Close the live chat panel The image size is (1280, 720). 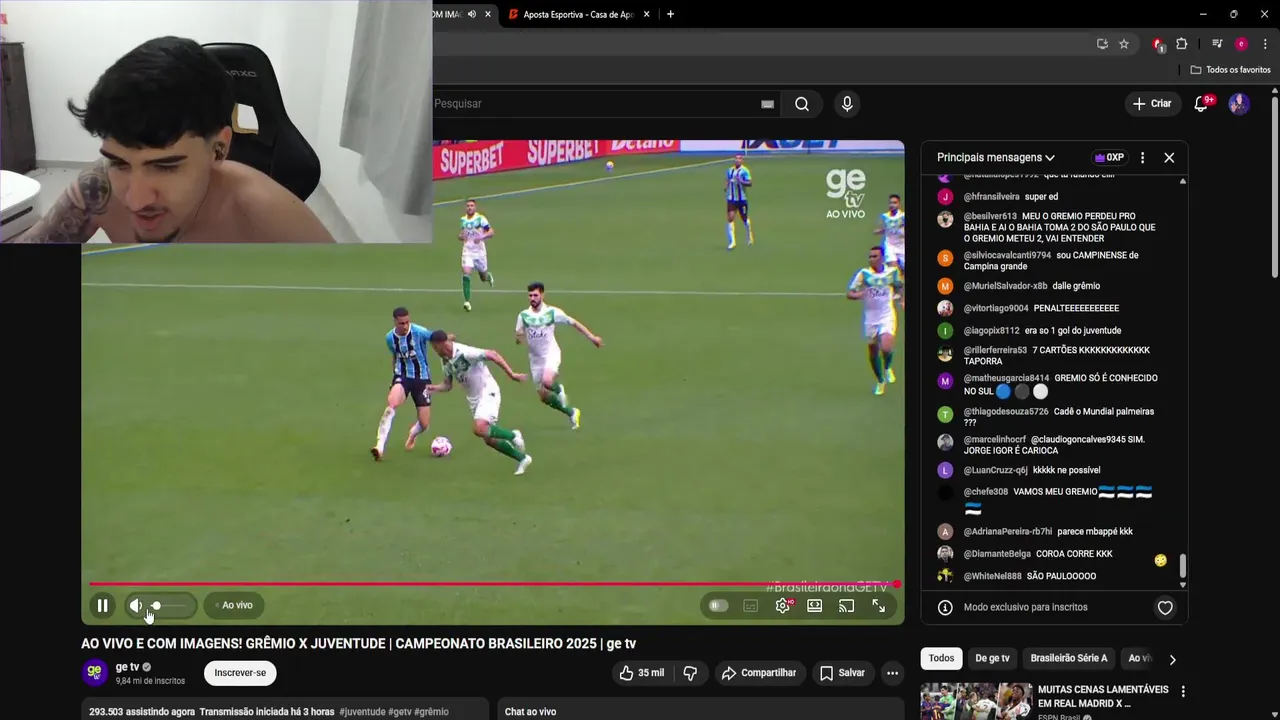pyautogui.click(x=1169, y=158)
